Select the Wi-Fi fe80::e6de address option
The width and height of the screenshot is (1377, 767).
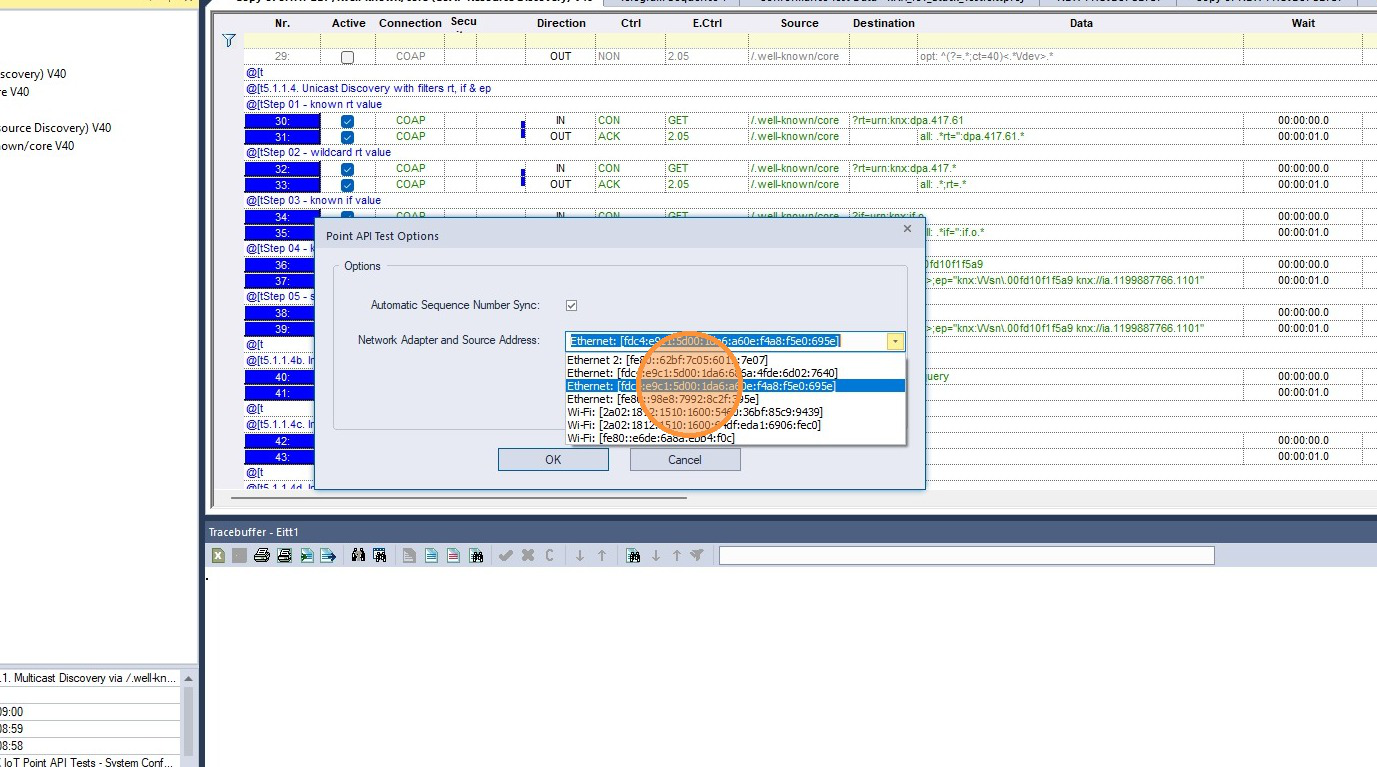735,438
